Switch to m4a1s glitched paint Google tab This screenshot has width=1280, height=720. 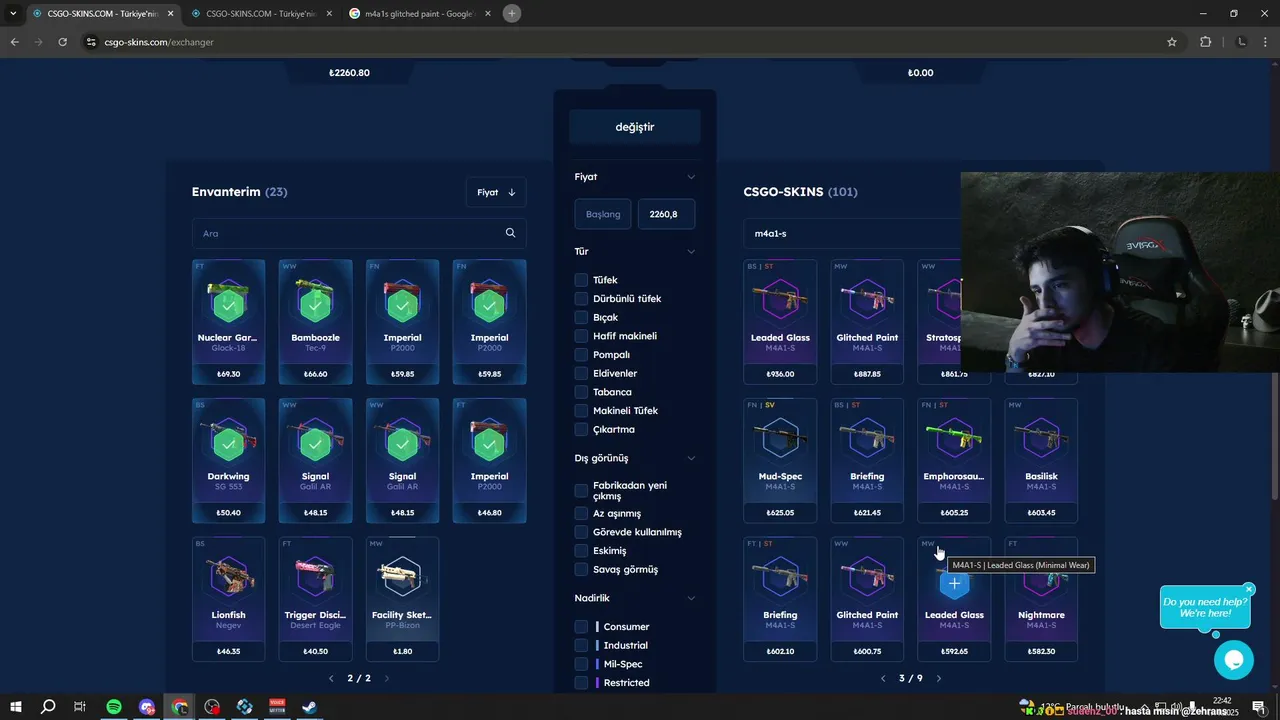coord(418,14)
